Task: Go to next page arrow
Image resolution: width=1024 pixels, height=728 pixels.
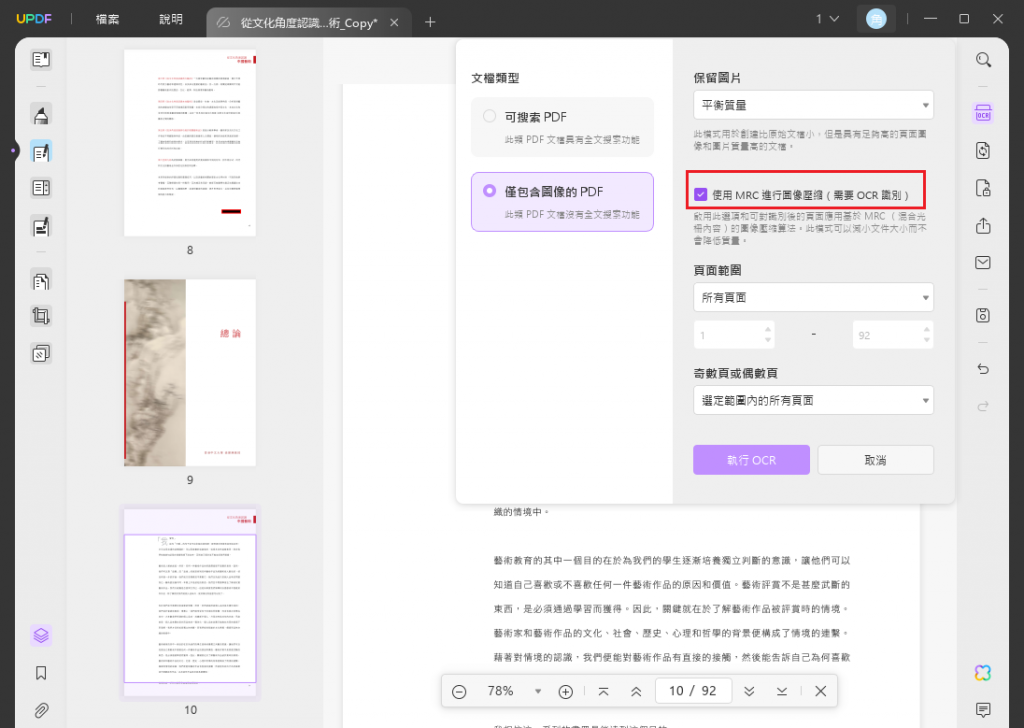Action: 749,691
